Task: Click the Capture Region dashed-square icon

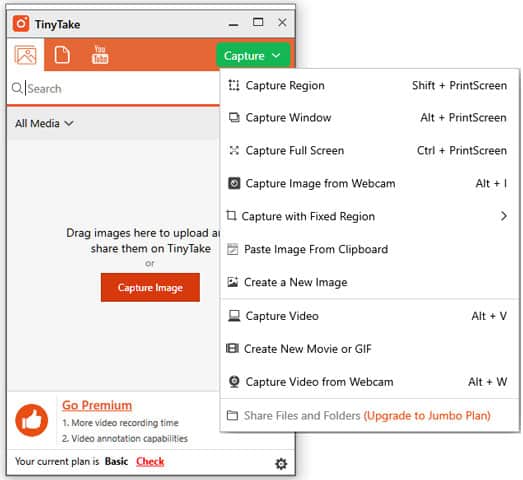Action: [x=234, y=85]
